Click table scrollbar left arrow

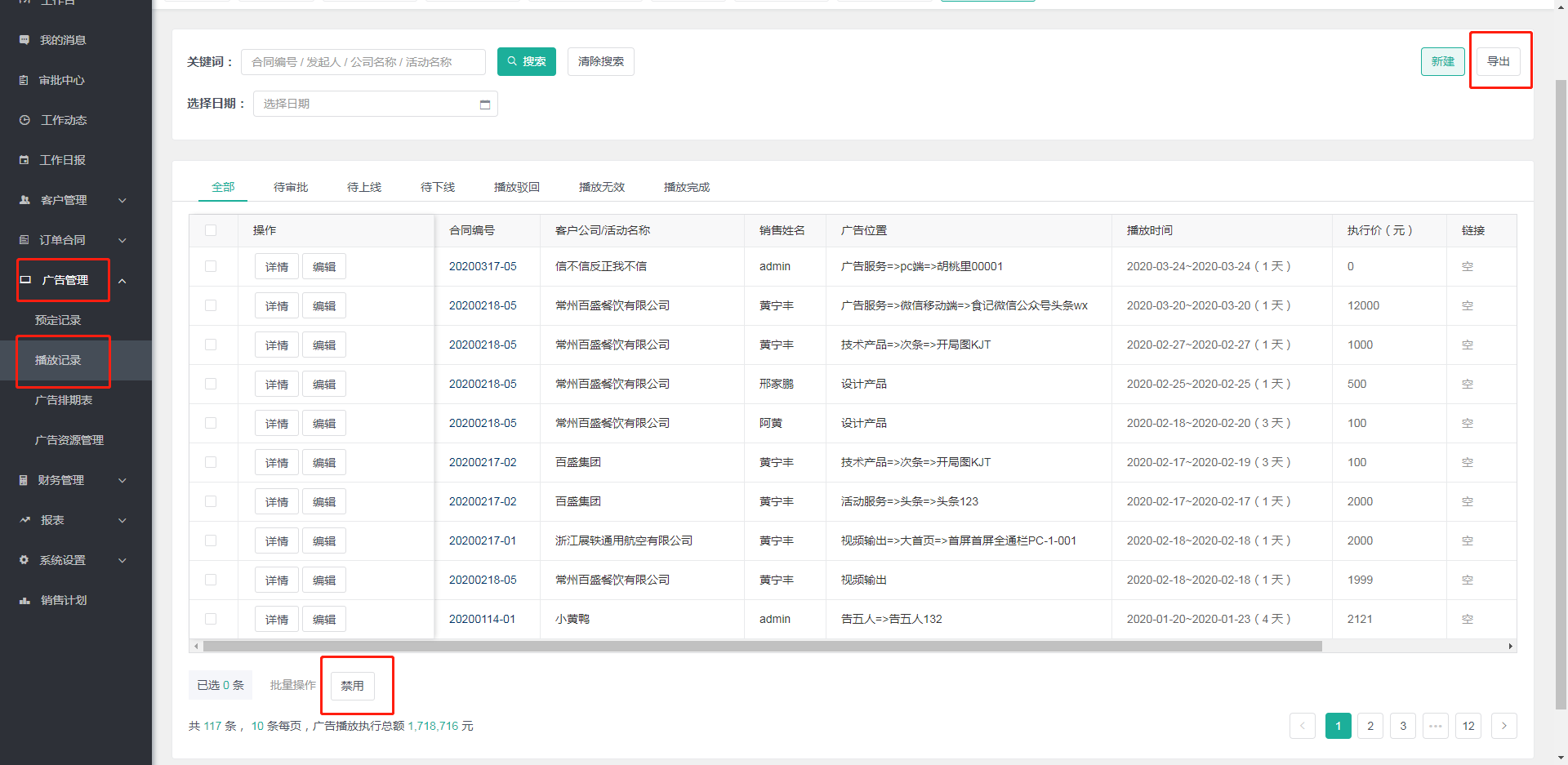click(x=195, y=646)
